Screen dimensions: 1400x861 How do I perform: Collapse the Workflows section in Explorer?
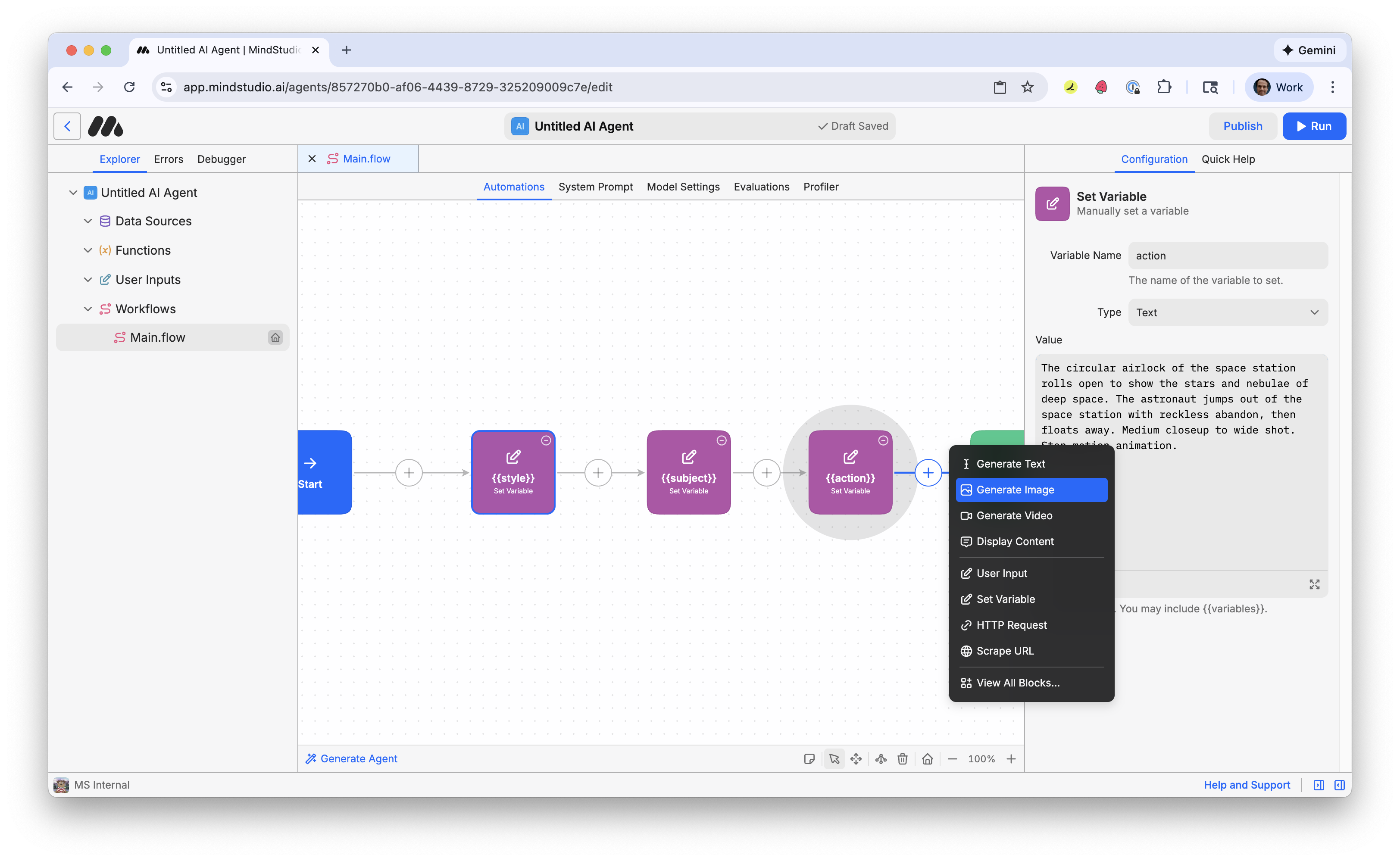click(87, 309)
